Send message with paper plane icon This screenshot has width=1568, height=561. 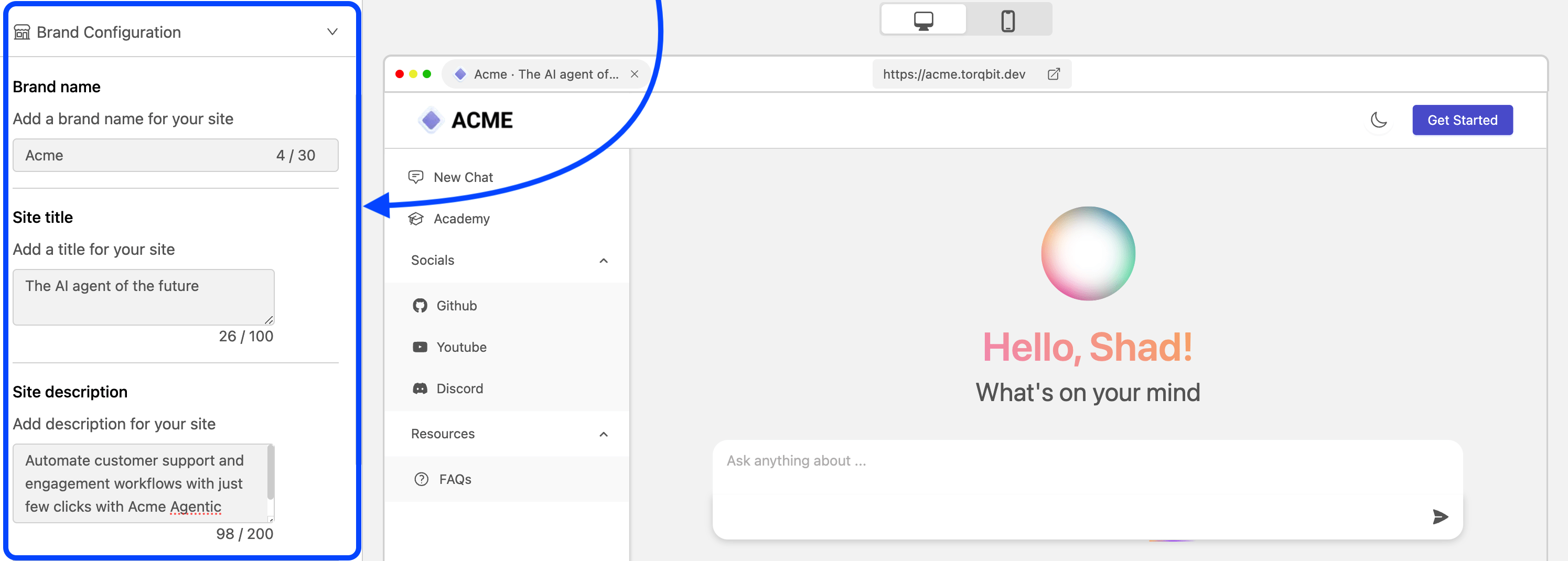pos(1440,516)
